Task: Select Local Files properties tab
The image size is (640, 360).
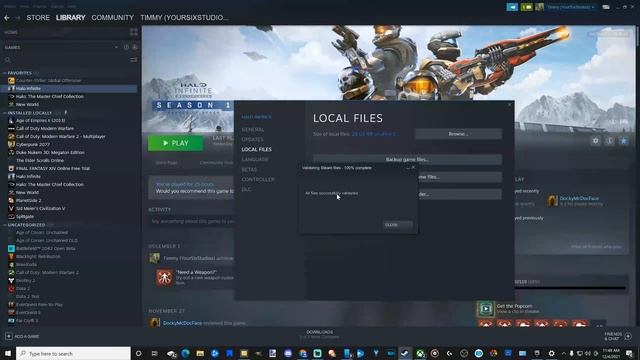Action: tap(256, 149)
